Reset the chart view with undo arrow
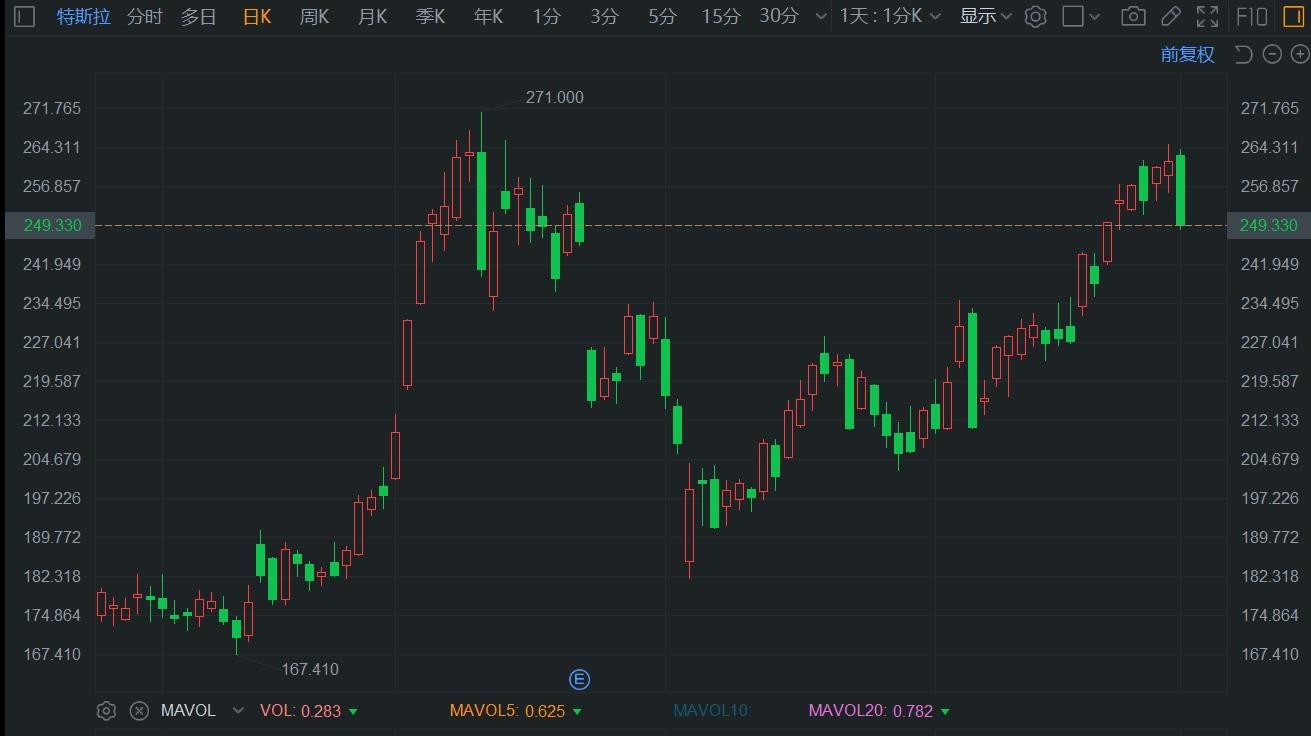Image resolution: width=1311 pixels, height=736 pixels. click(1244, 54)
